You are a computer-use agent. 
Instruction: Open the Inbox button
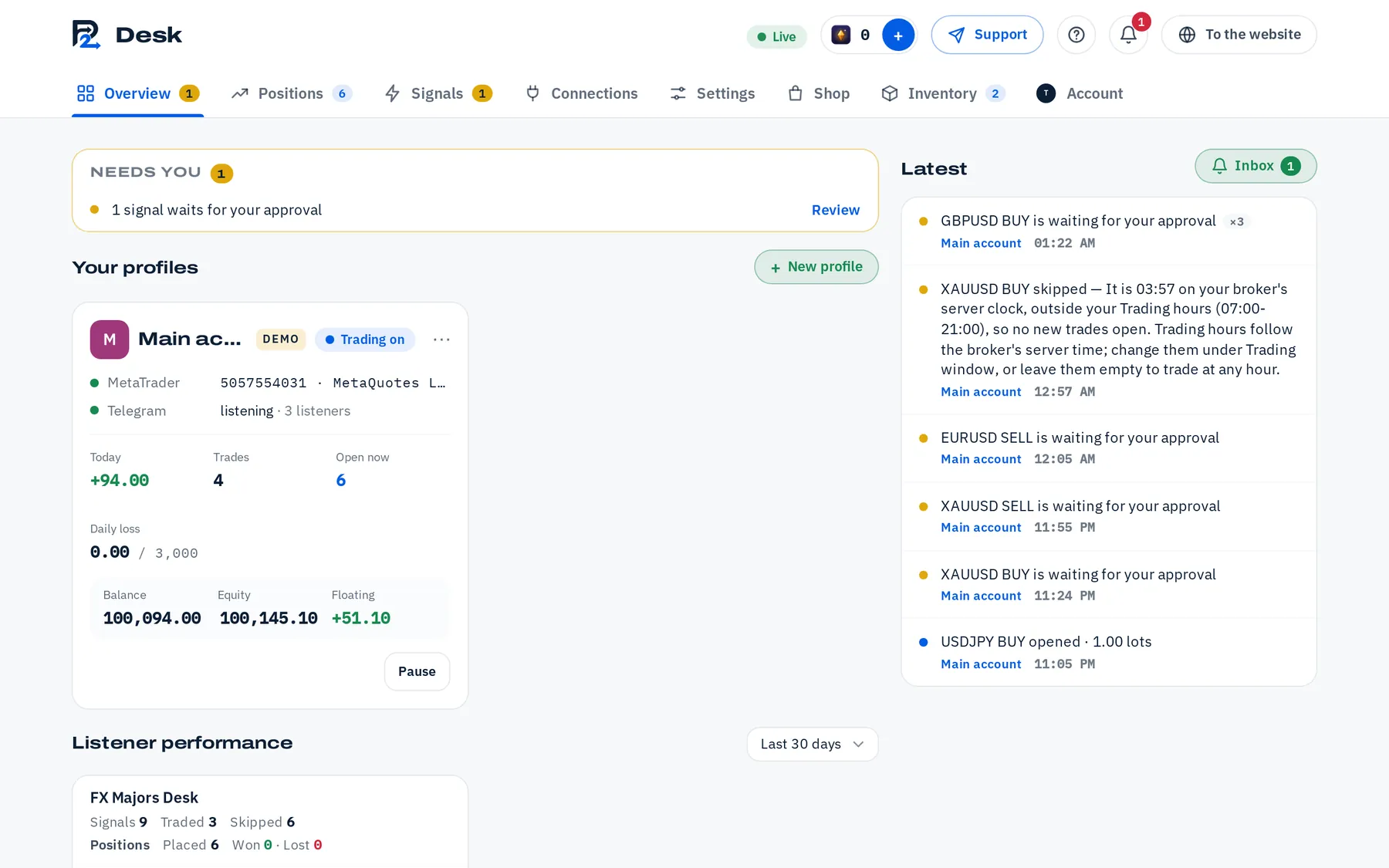(1256, 166)
